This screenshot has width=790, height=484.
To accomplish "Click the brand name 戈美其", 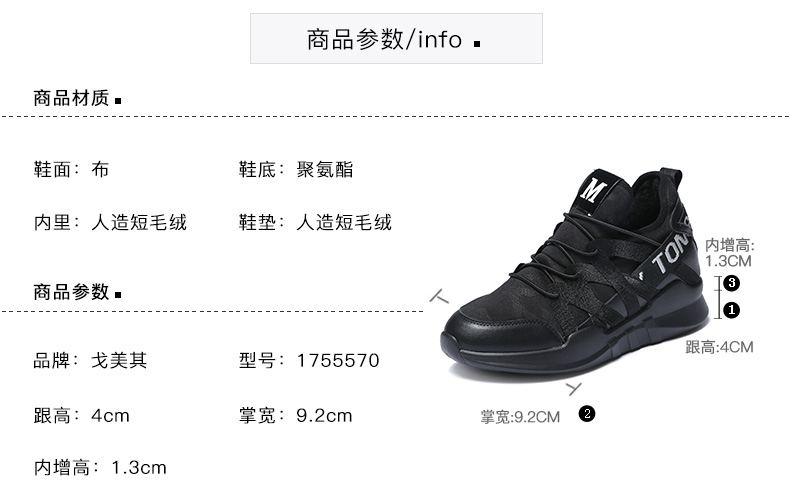I will tap(119, 361).
